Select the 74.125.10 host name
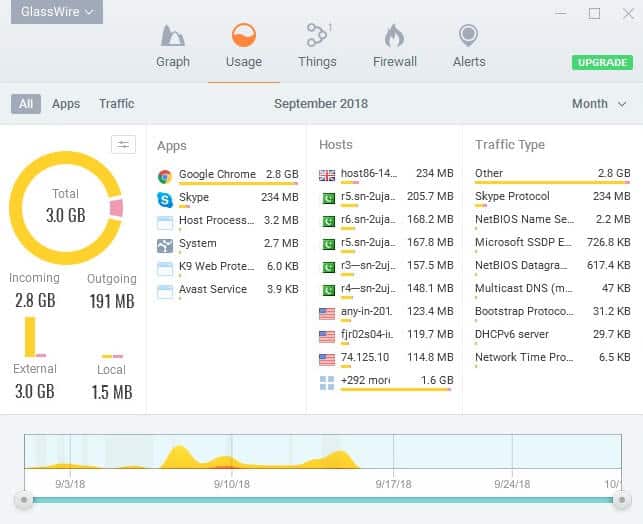The image size is (643, 524). coord(365,357)
